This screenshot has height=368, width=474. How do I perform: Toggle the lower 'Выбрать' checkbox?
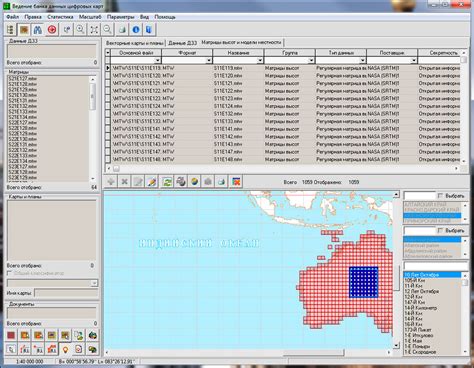440,230
